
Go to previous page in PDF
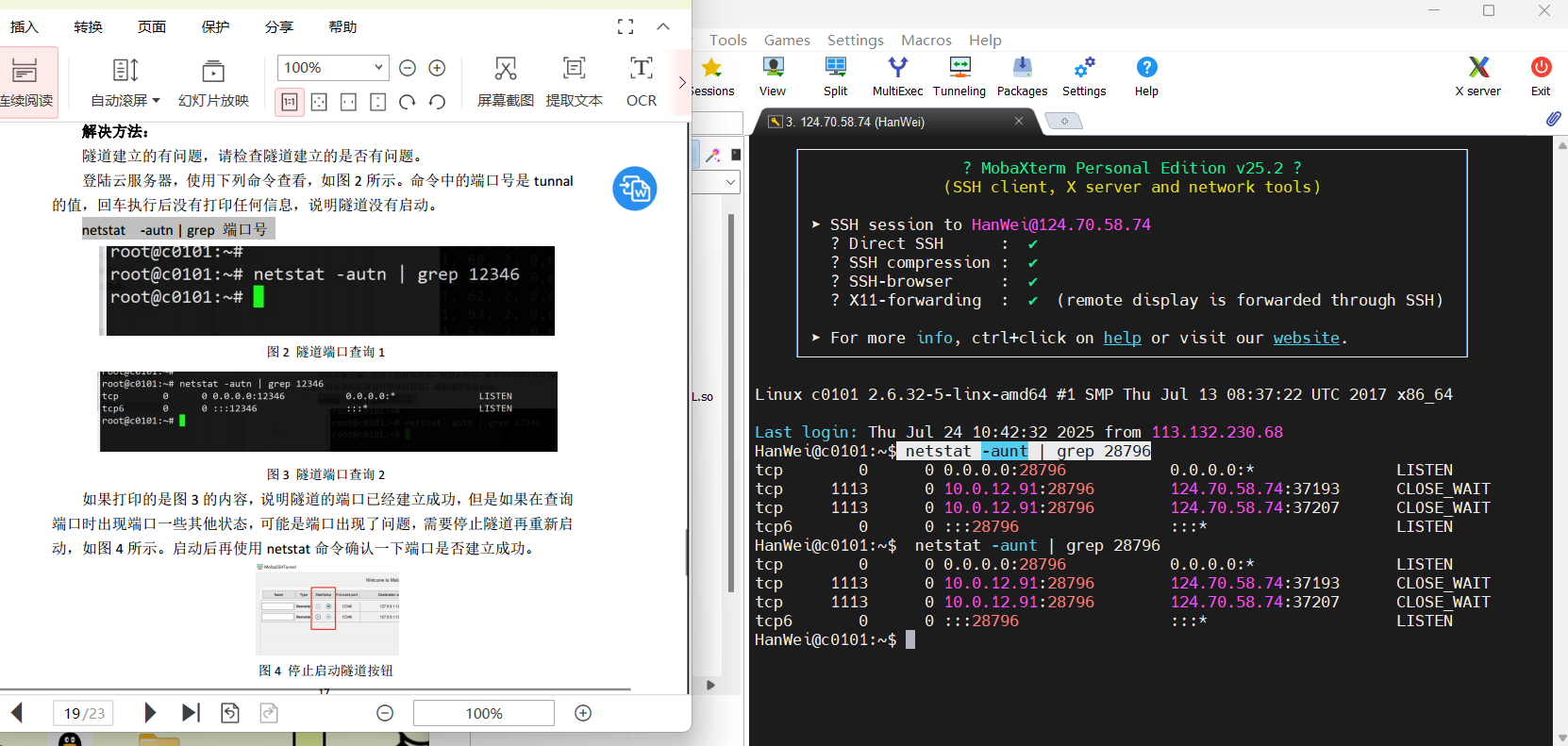[16, 713]
